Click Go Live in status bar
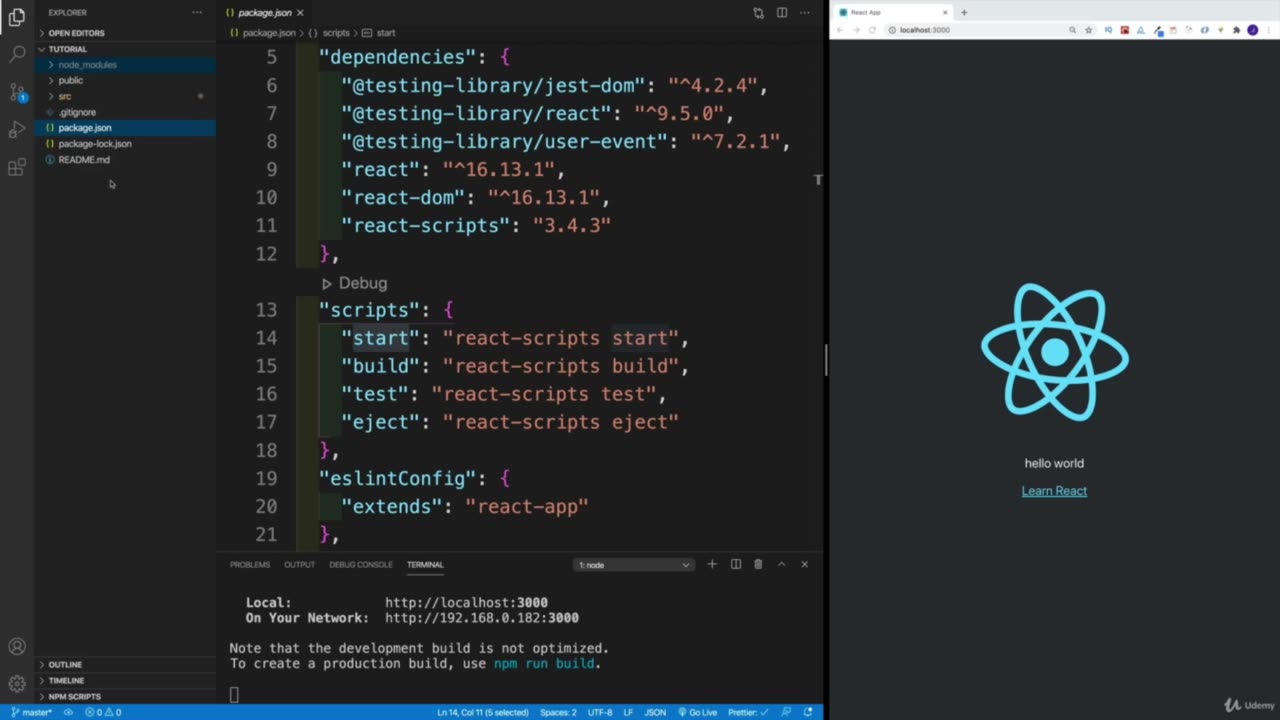1280x720 pixels. tap(697, 712)
